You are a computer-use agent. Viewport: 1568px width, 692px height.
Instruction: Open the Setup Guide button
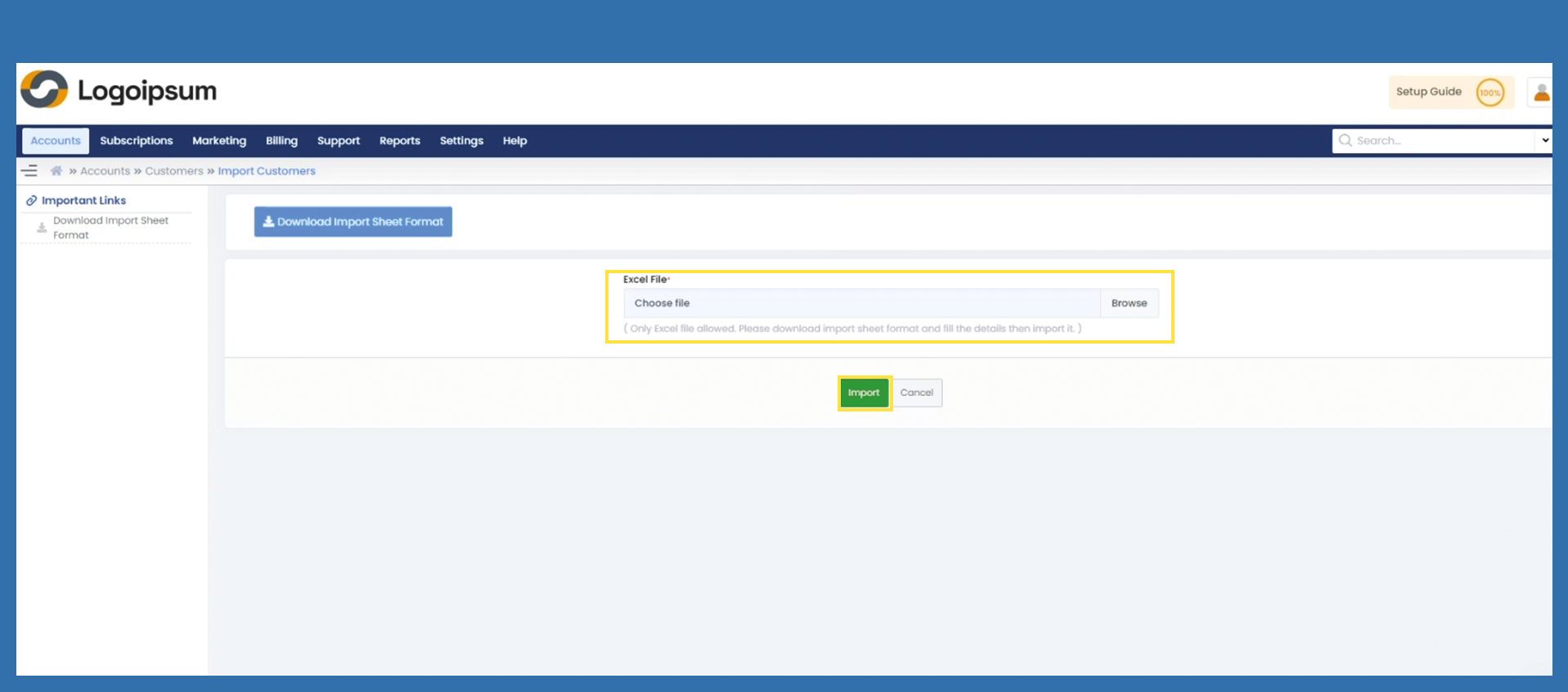[1428, 92]
